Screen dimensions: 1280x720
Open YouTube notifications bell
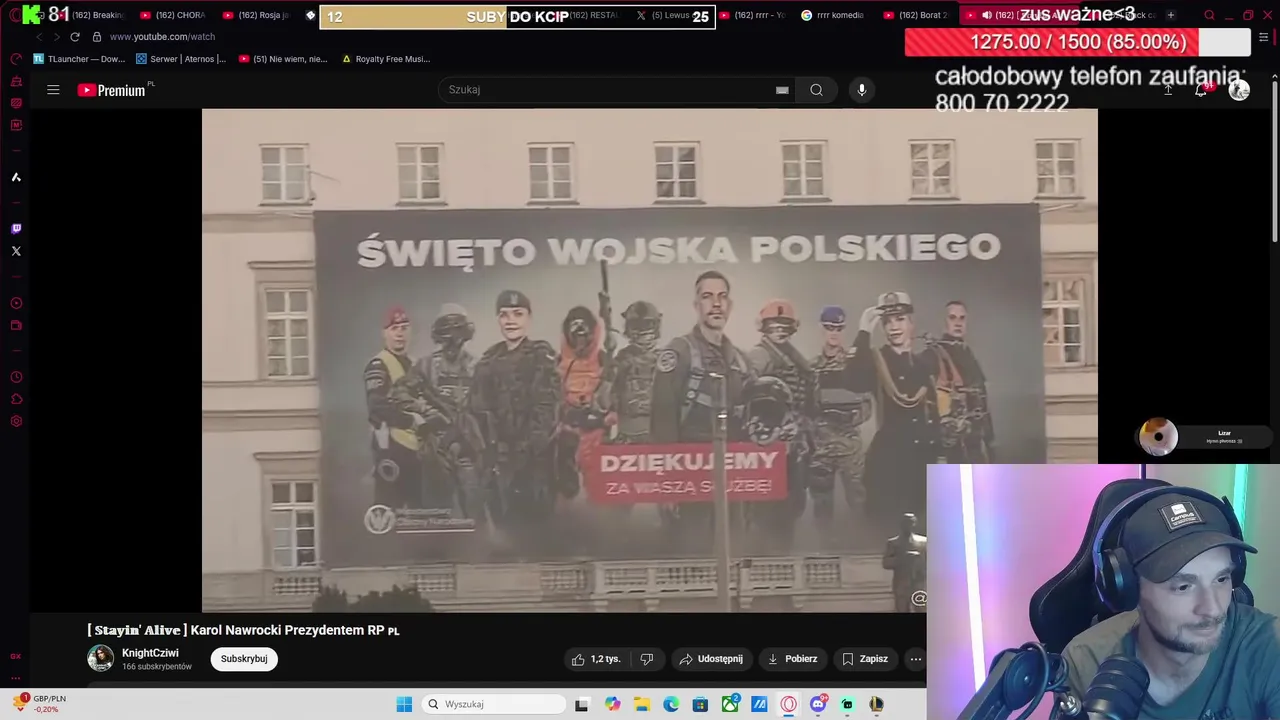pos(1201,90)
